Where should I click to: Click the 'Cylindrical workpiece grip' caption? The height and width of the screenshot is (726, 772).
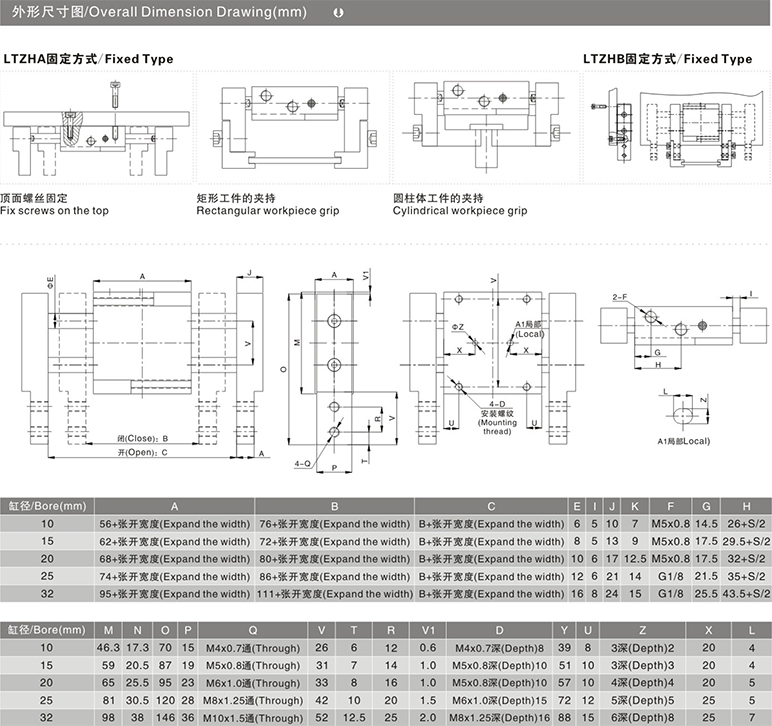pos(460,211)
